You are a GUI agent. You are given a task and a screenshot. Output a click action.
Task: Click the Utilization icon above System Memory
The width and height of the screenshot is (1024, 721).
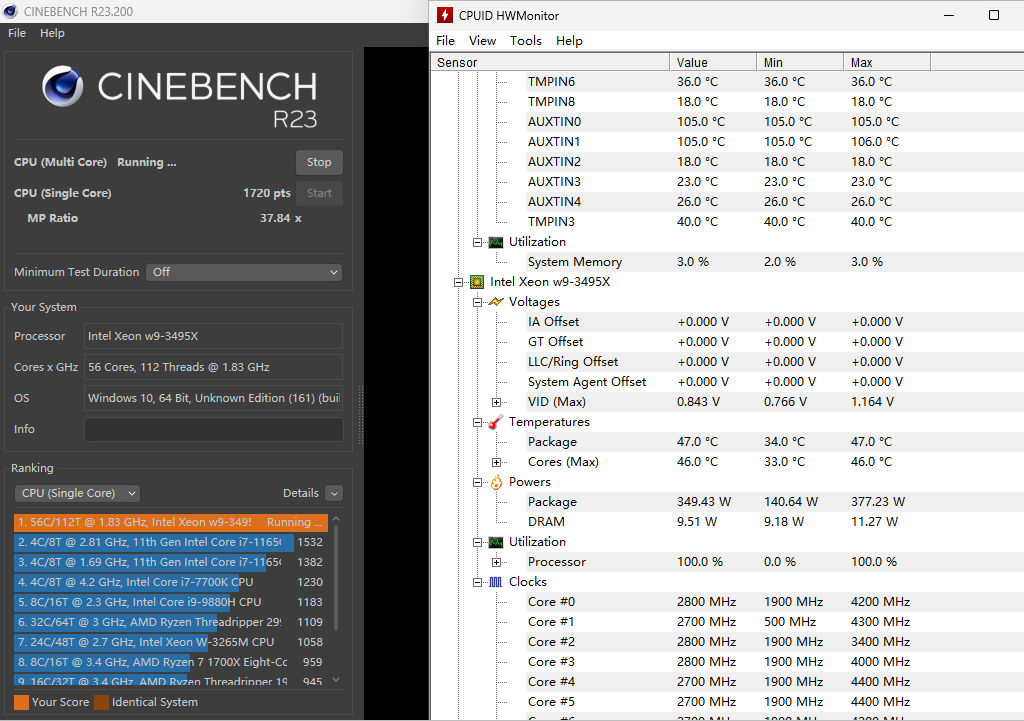click(496, 242)
